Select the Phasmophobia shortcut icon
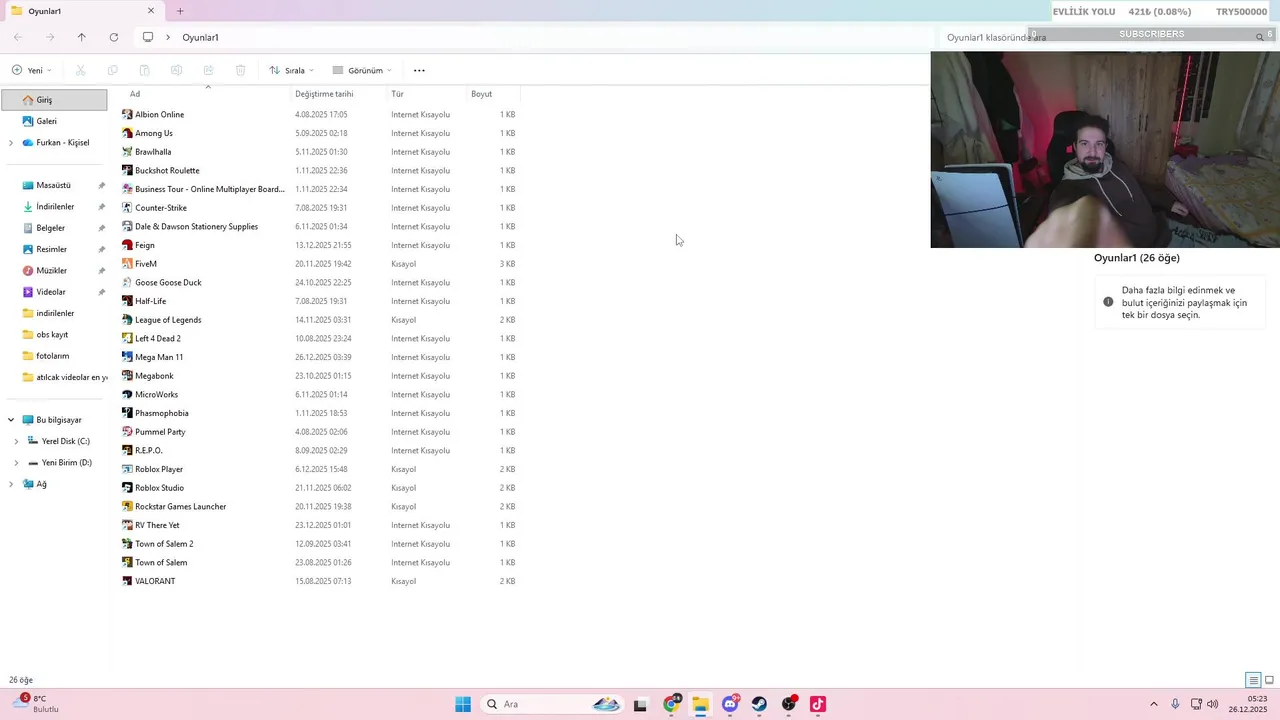Screen dimensions: 1280x720 tap(127, 413)
